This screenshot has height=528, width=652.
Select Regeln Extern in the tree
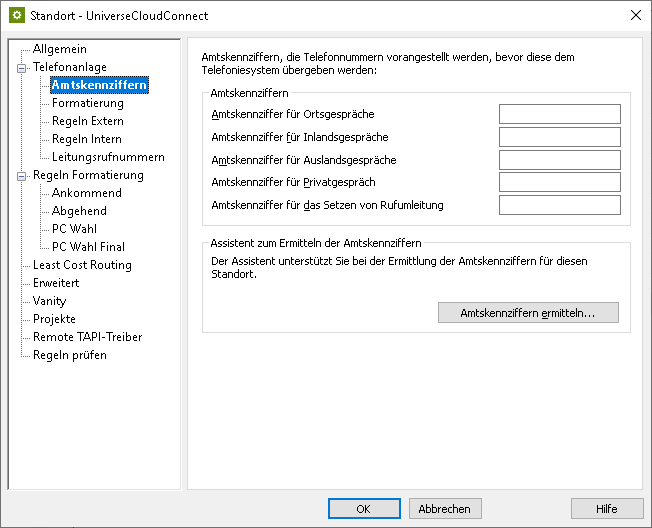[x=88, y=121]
